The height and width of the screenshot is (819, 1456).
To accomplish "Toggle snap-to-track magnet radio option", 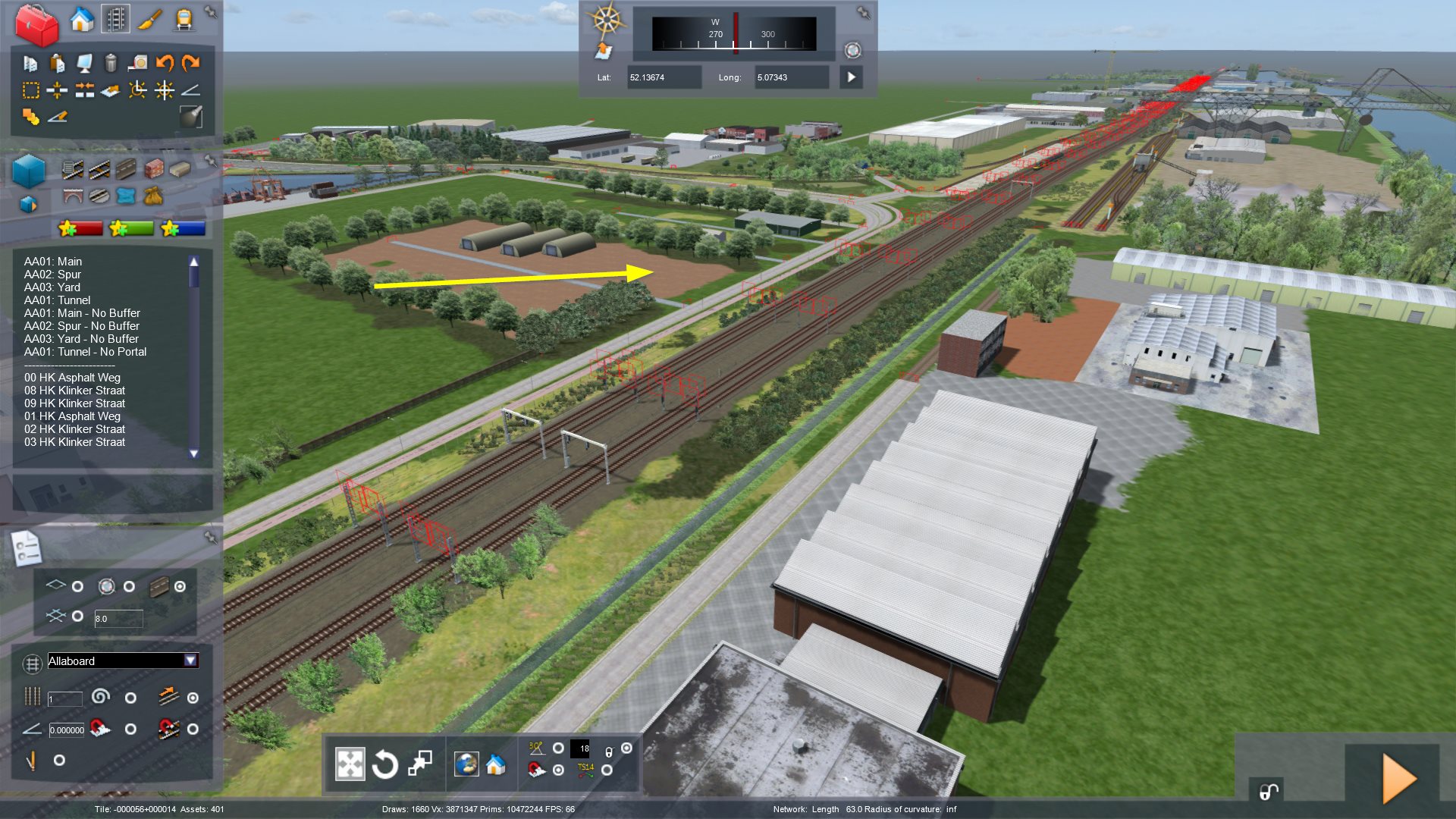I will (193, 730).
